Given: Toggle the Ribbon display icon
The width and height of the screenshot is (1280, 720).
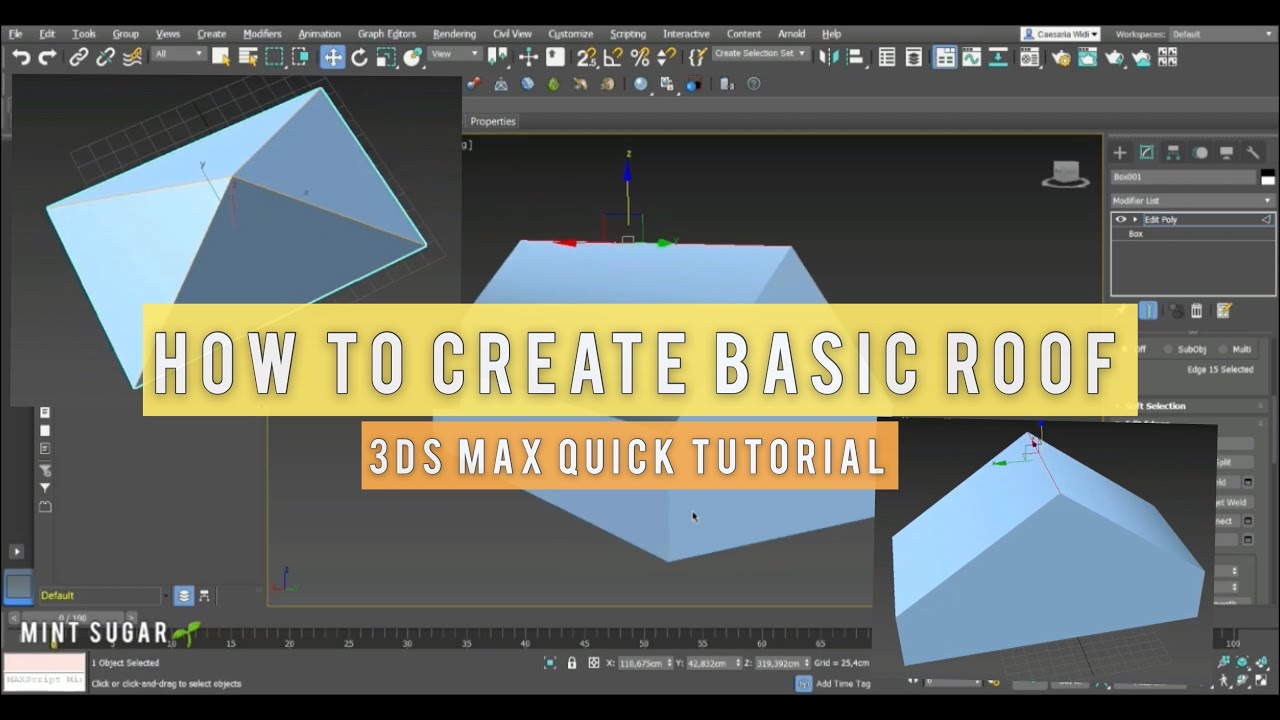Looking at the screenshot, I should [945, 57].
